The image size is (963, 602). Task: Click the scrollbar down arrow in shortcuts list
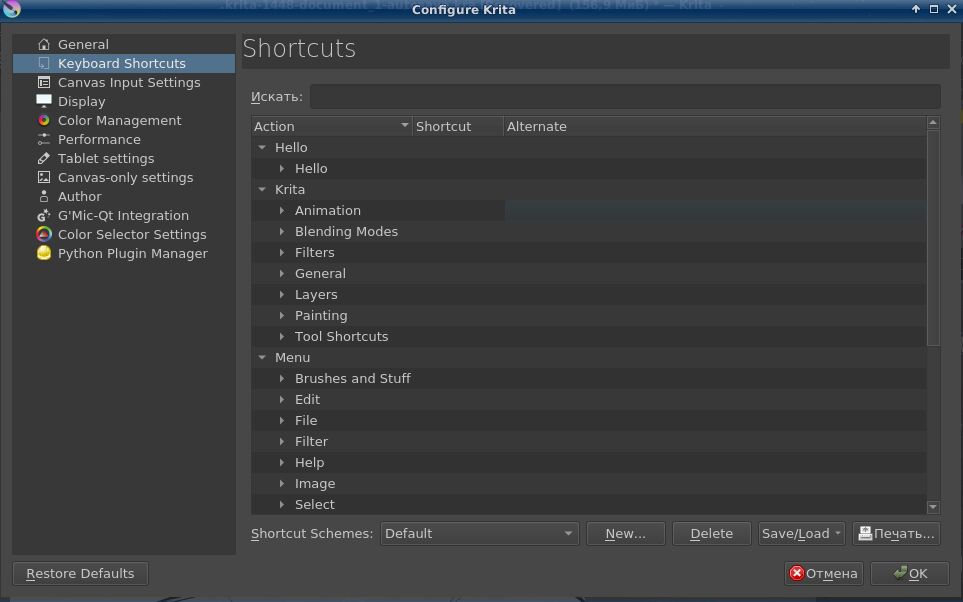(x=933, y=507)
